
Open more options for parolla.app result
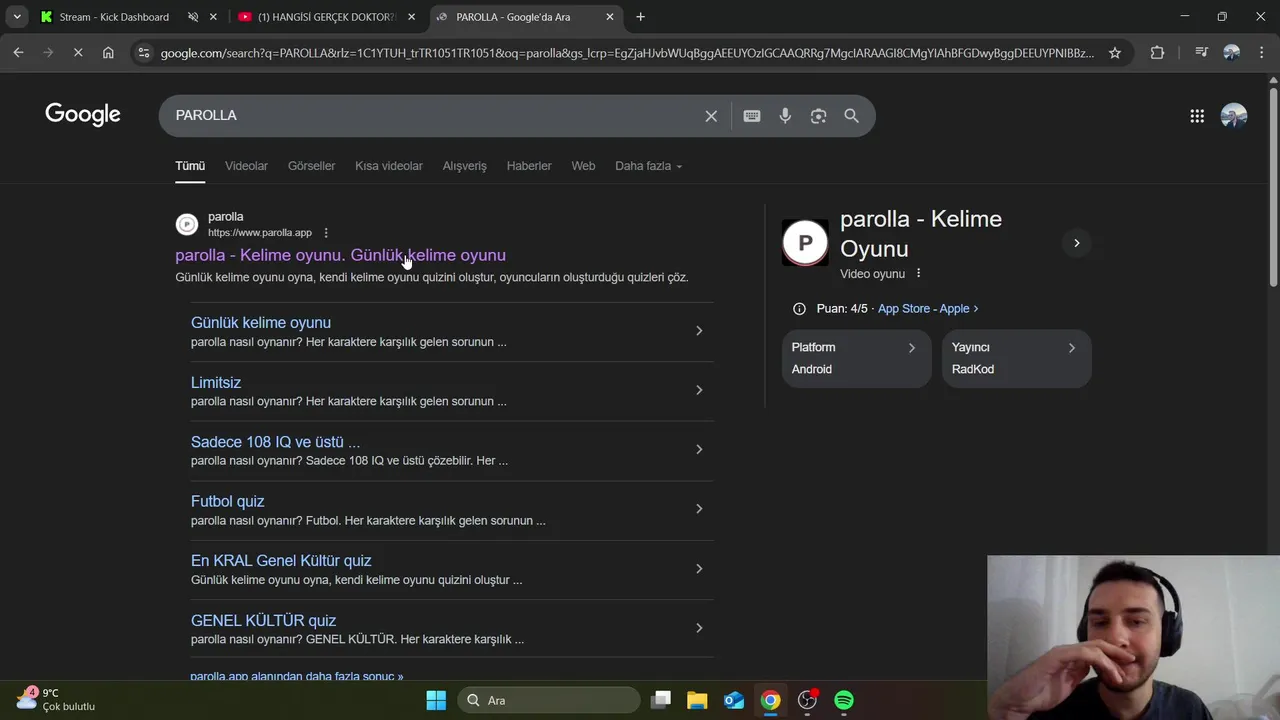tap(326, 233)
